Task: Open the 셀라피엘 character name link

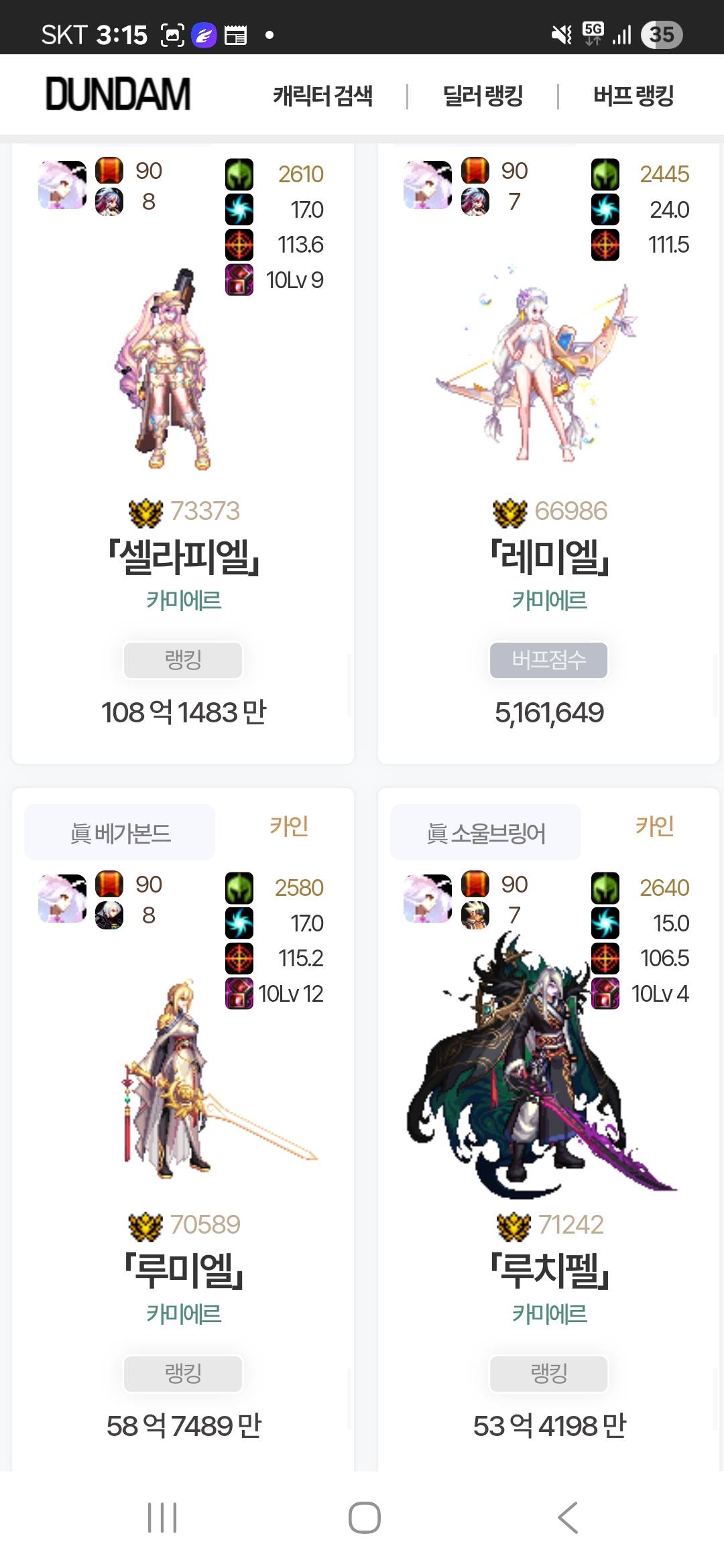Action: click(184, 557)
